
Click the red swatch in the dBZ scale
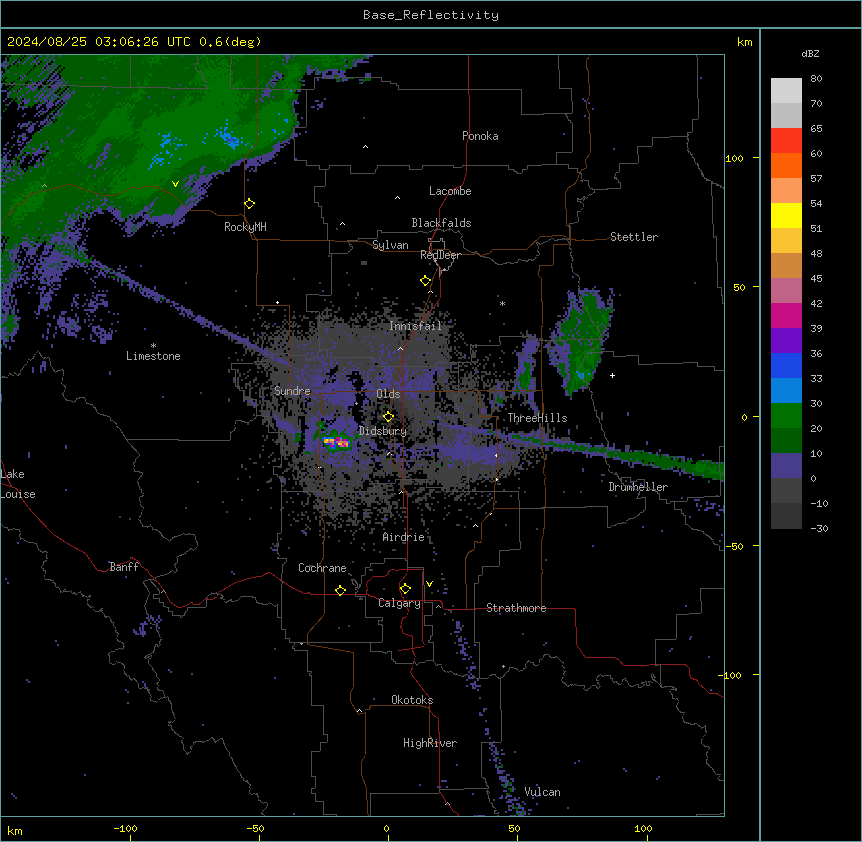[786, 141]
